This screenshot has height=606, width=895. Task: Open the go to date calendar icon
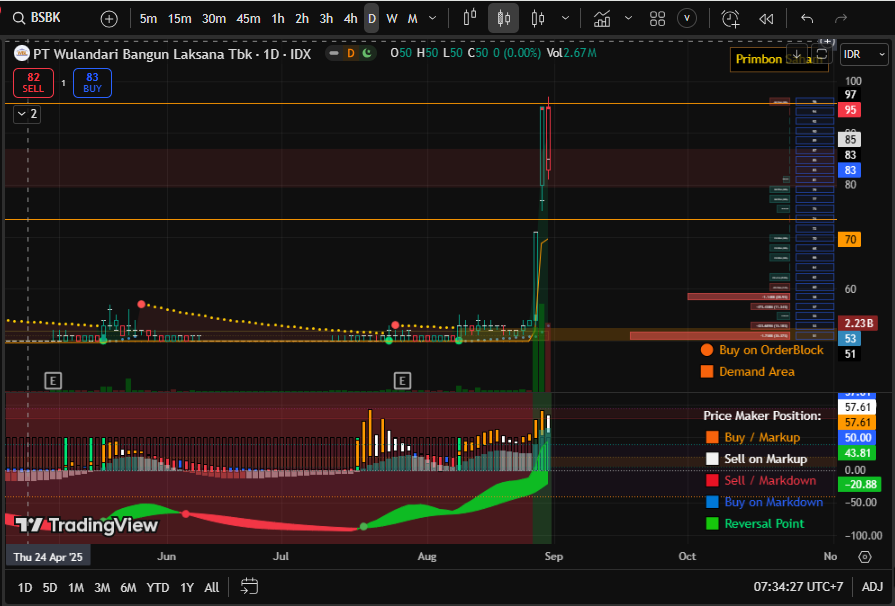coord(249,587)
